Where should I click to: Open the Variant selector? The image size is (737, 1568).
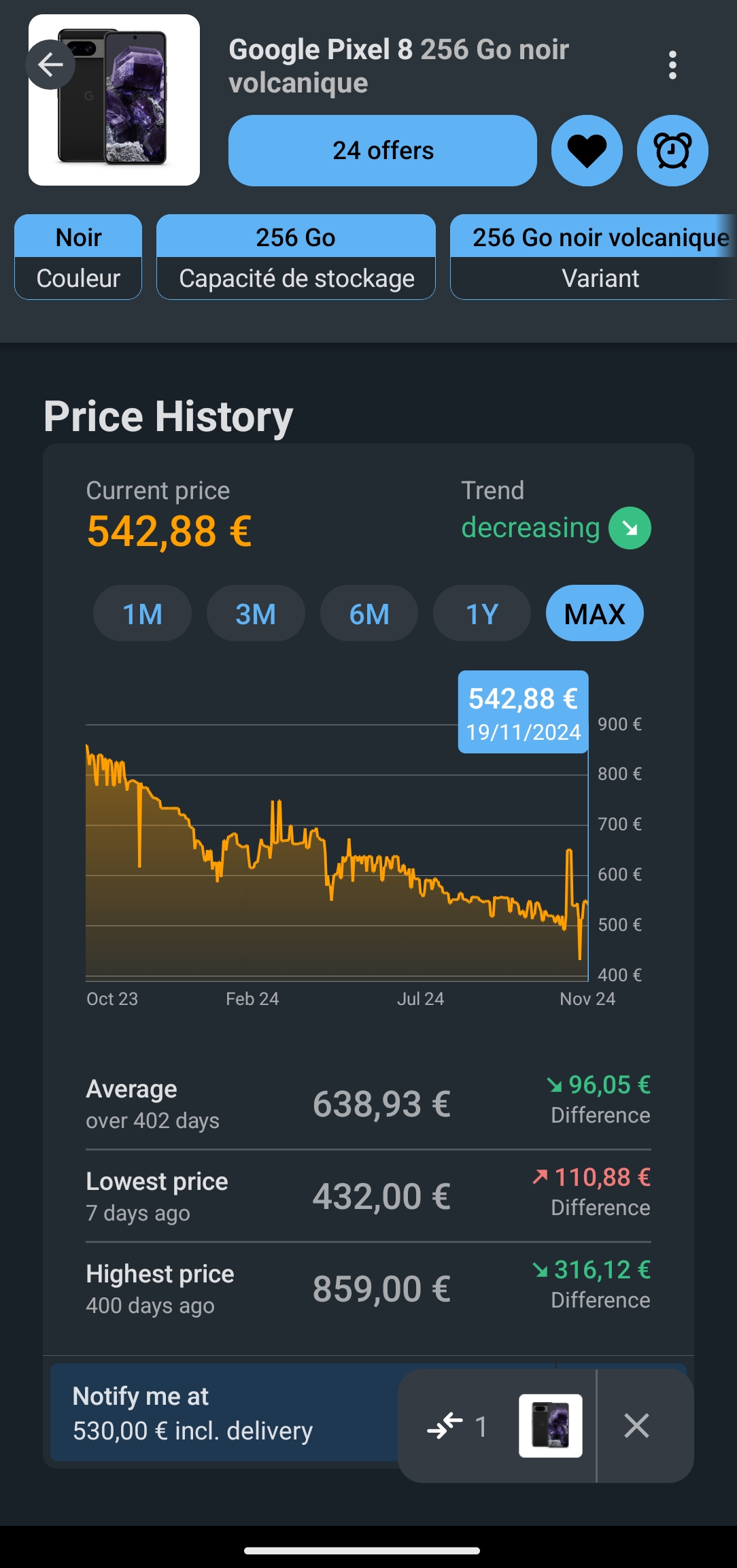(593, 257)
